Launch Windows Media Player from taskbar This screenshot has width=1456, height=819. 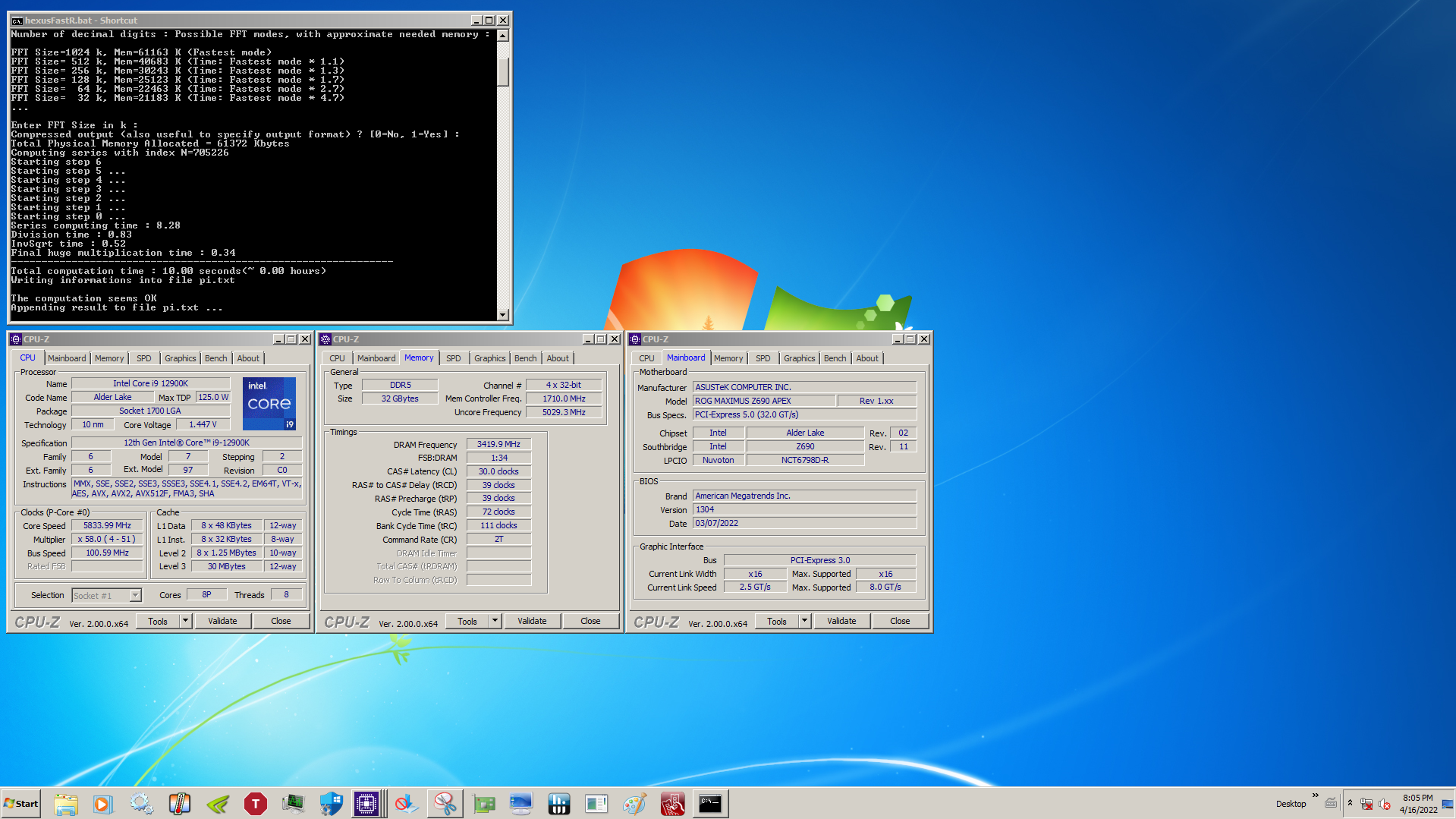tap(103, 804)
